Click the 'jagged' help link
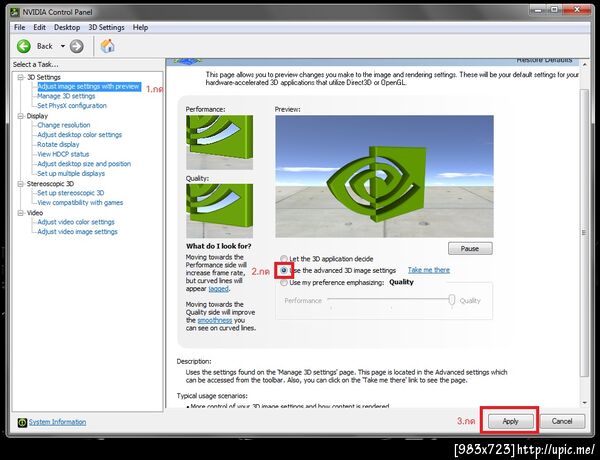This screenshot has width=600, height=460. click(218, 289)
